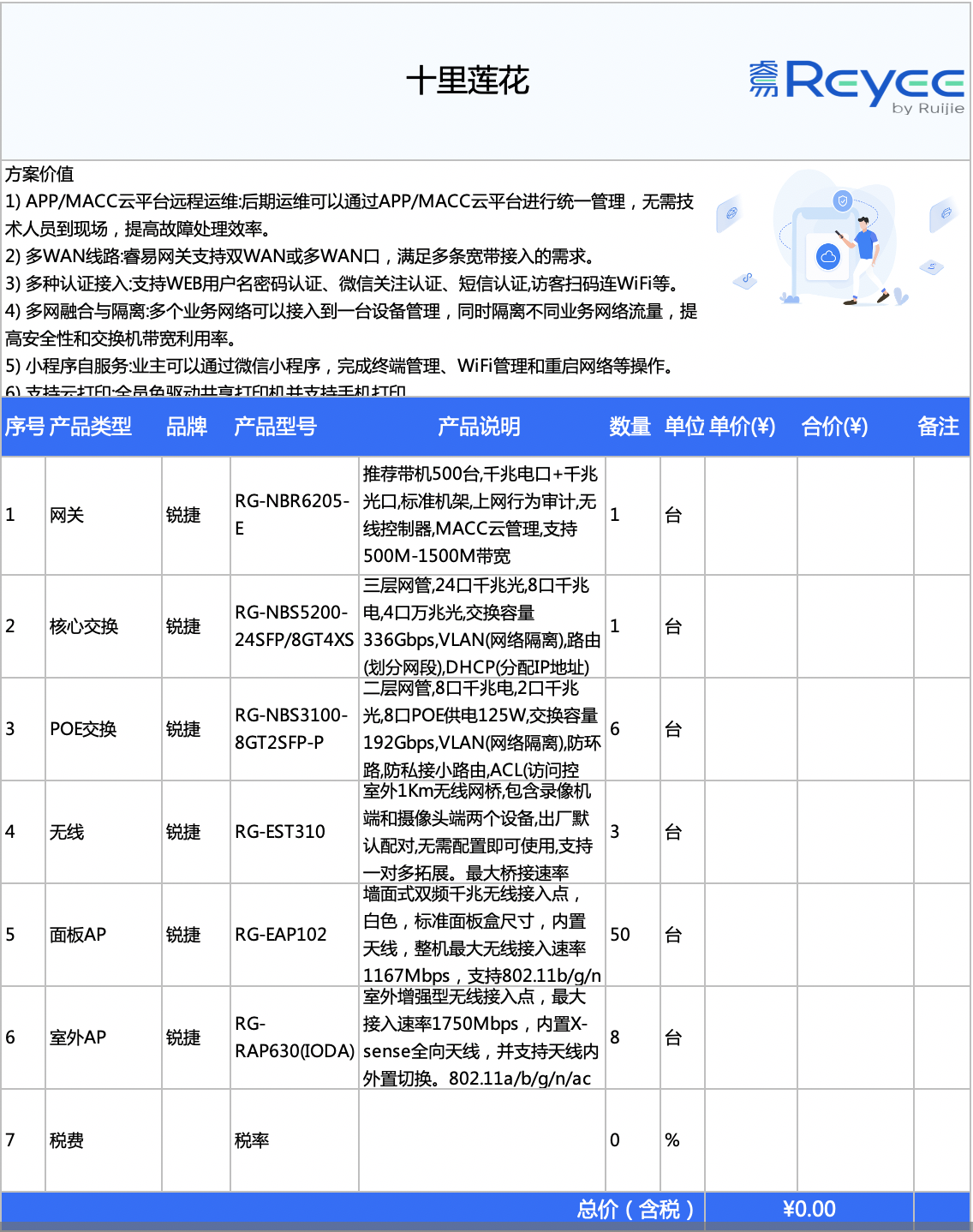Click the cloud management illustration
Screen dimensions: 973x1232
[x=836, y=238]
